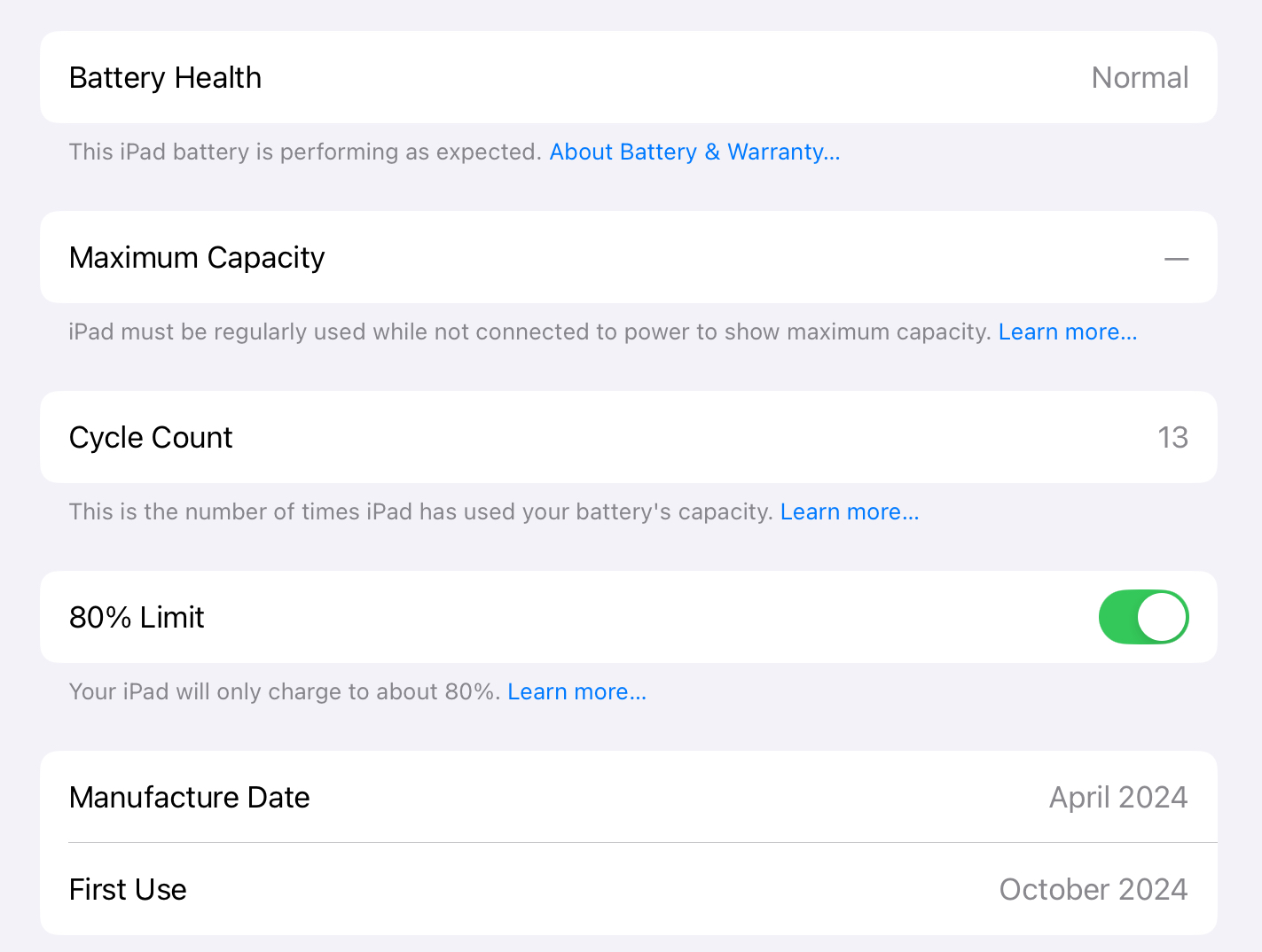Open Learn more about the 80% charge limit
The width and height of the screenshot is (1262, 952).
[576, 692]
